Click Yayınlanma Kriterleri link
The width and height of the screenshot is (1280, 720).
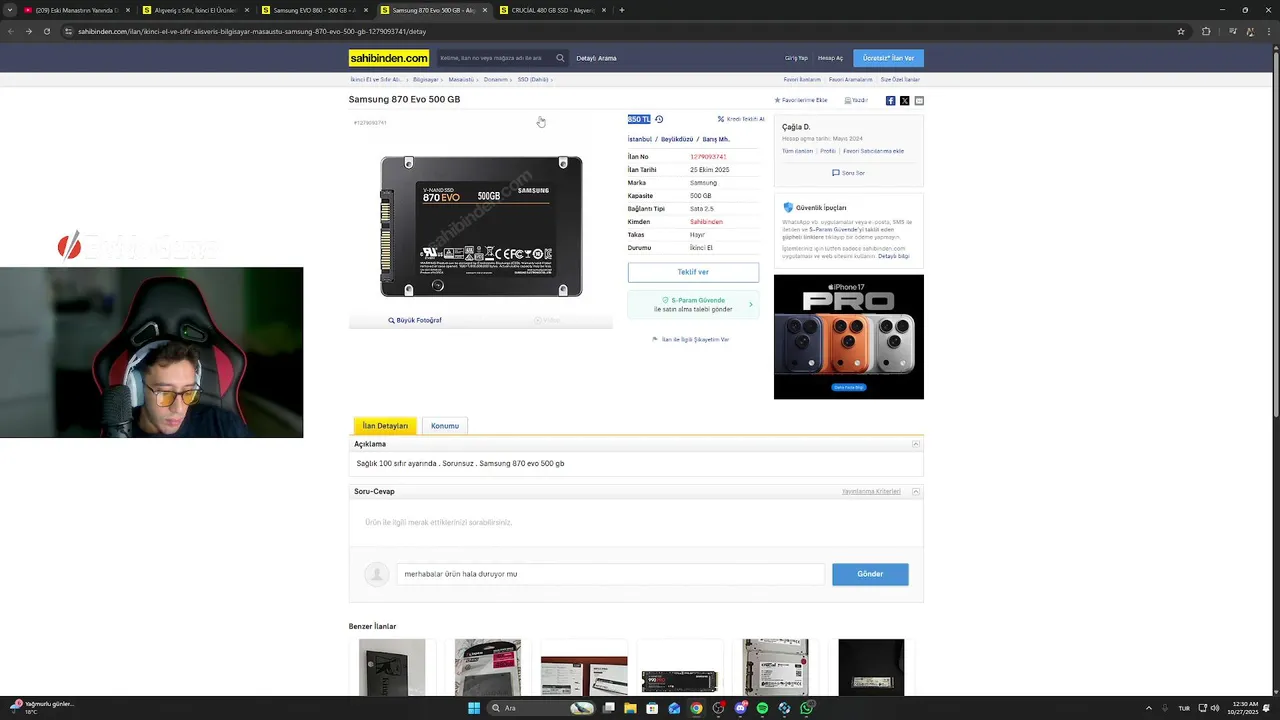coord(871,492)
